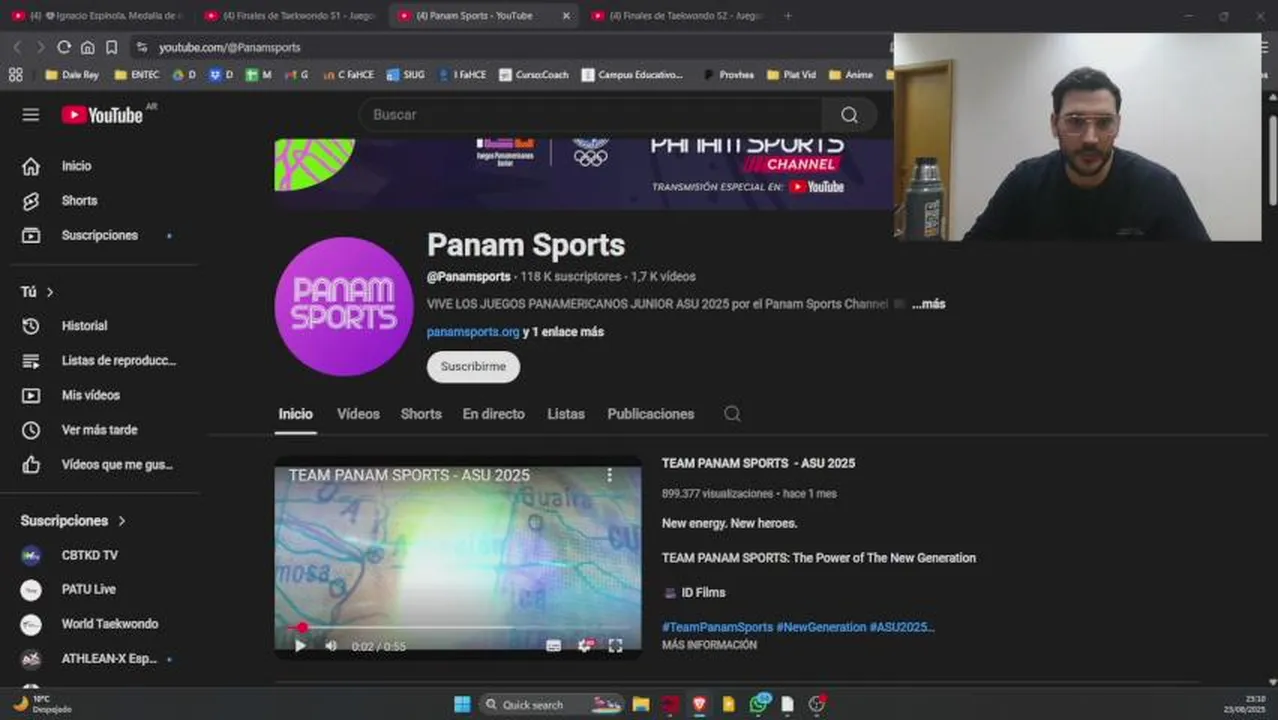
Task: Click the Brave browser taskbar icon
Action: click(x=700, y=704)
